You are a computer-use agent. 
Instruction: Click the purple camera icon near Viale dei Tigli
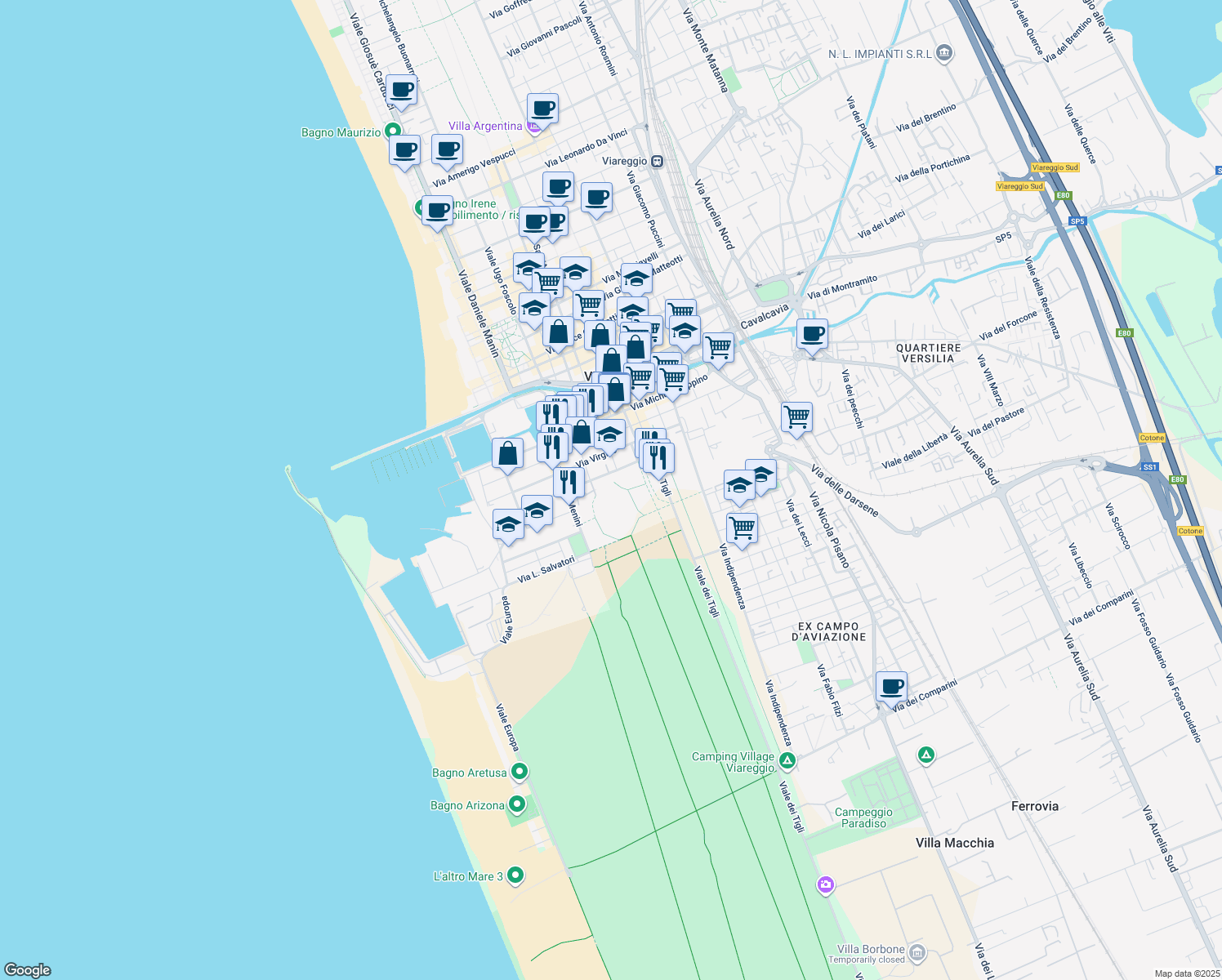coord(825,884)
